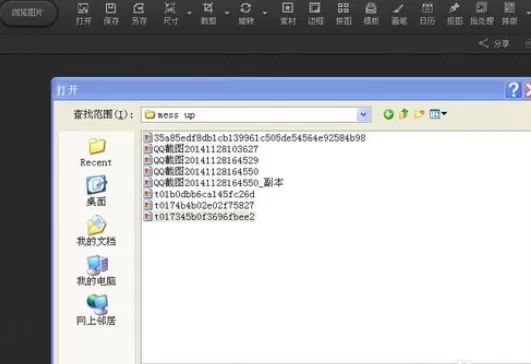Click the 另存 (Save As) toolbar icon
This screenshot has height=364, width=531.
139,14
